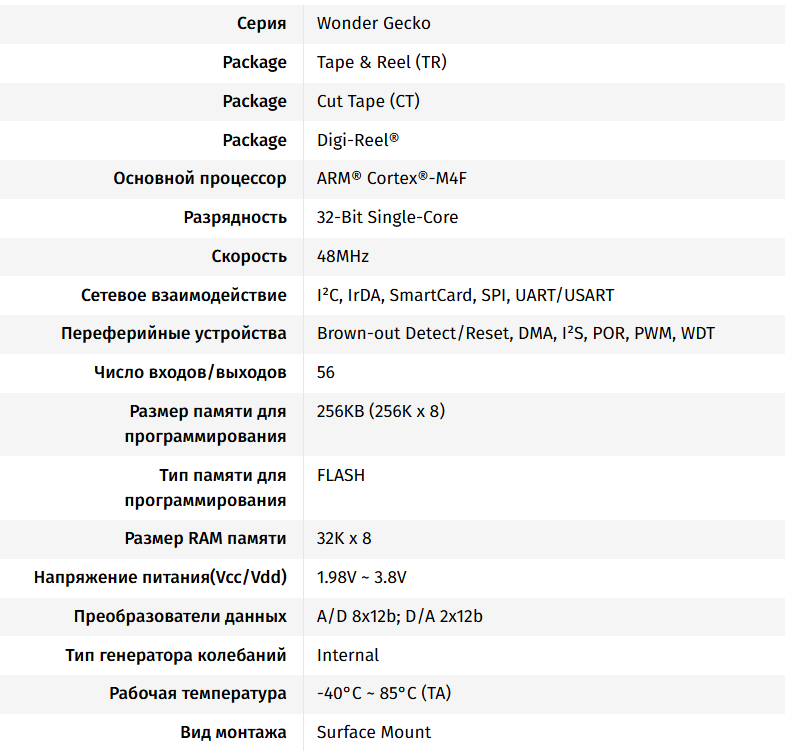The width and height of the screenshot is (785, 751).
Task: Click the 'ARM® Cortex®-M4F' processor value
Action: coord(391,179)
